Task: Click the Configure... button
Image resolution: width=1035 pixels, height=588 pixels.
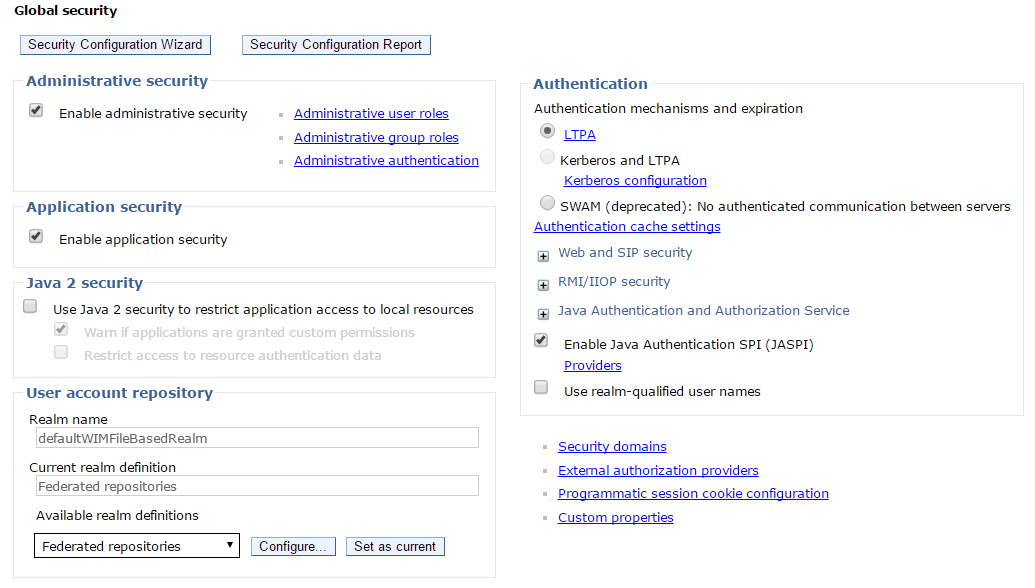Action: point(293,546)
